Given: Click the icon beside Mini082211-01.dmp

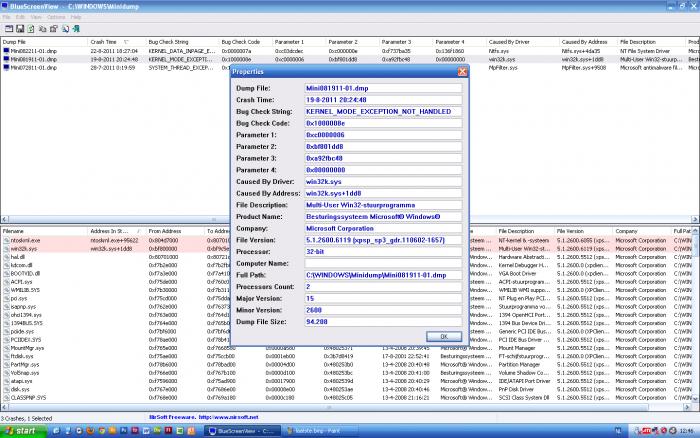Looking at the screenshot, I should (6, 51).
